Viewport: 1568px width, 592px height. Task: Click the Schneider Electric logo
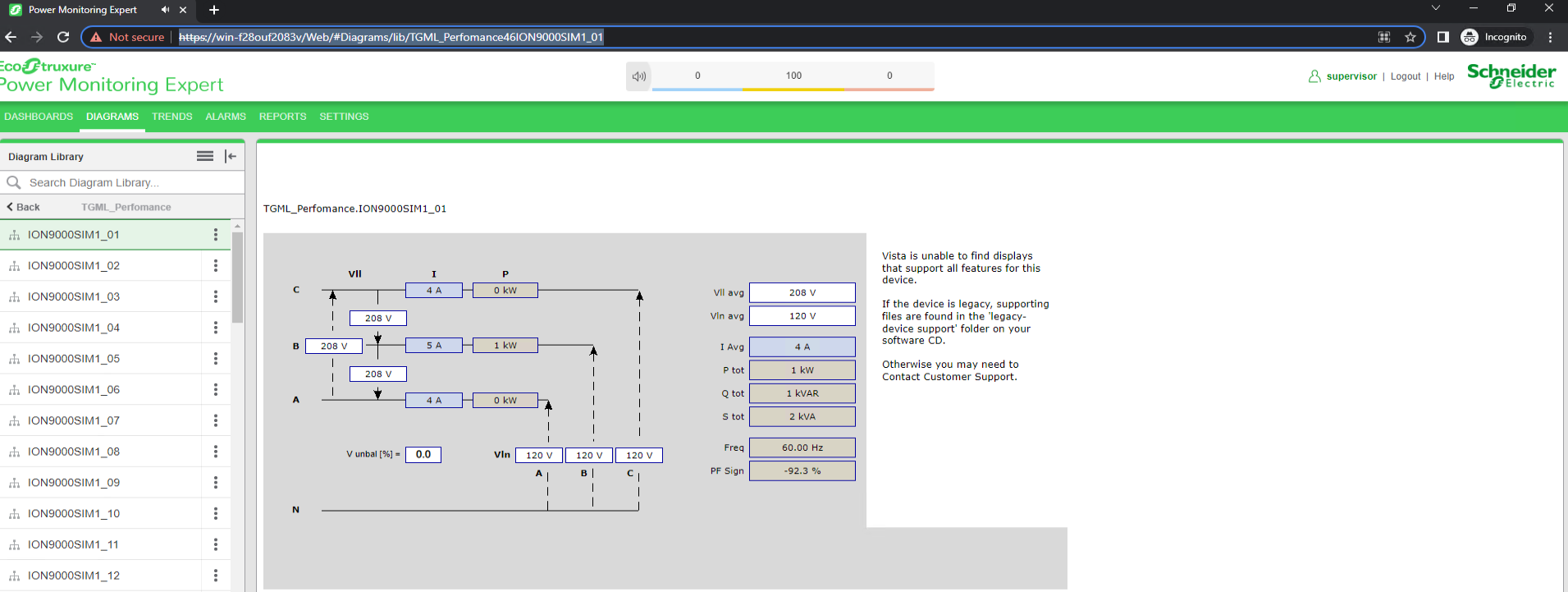coord(1511,76)
